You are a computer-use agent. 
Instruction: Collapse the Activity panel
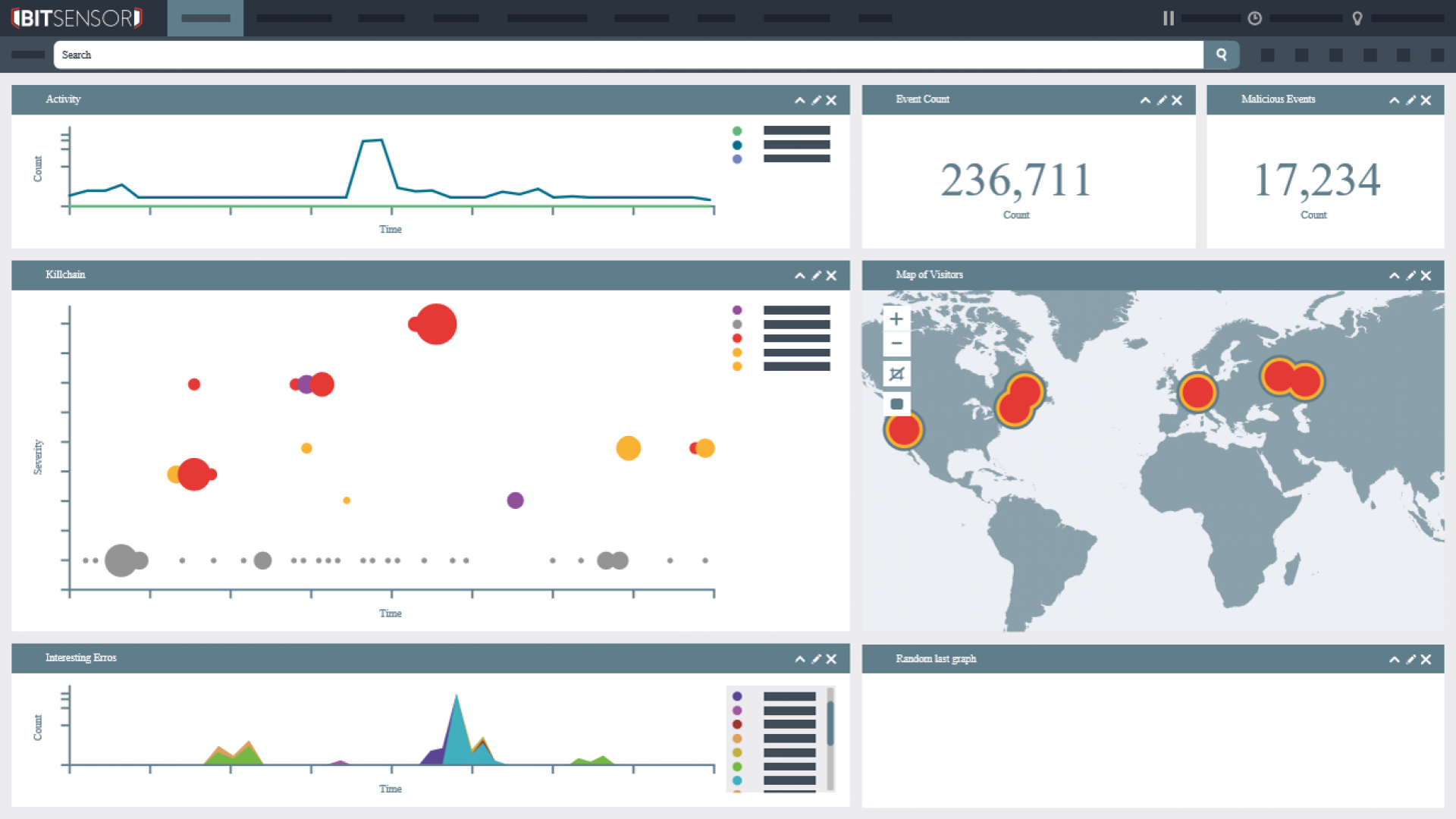799,100
